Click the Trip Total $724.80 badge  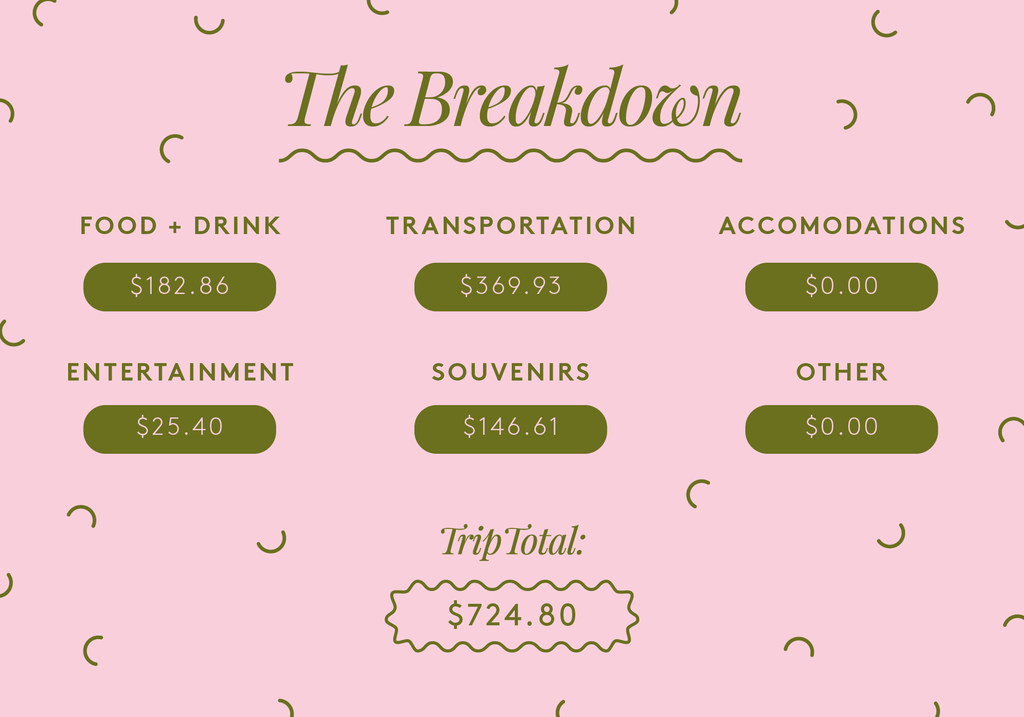point(512,616)
